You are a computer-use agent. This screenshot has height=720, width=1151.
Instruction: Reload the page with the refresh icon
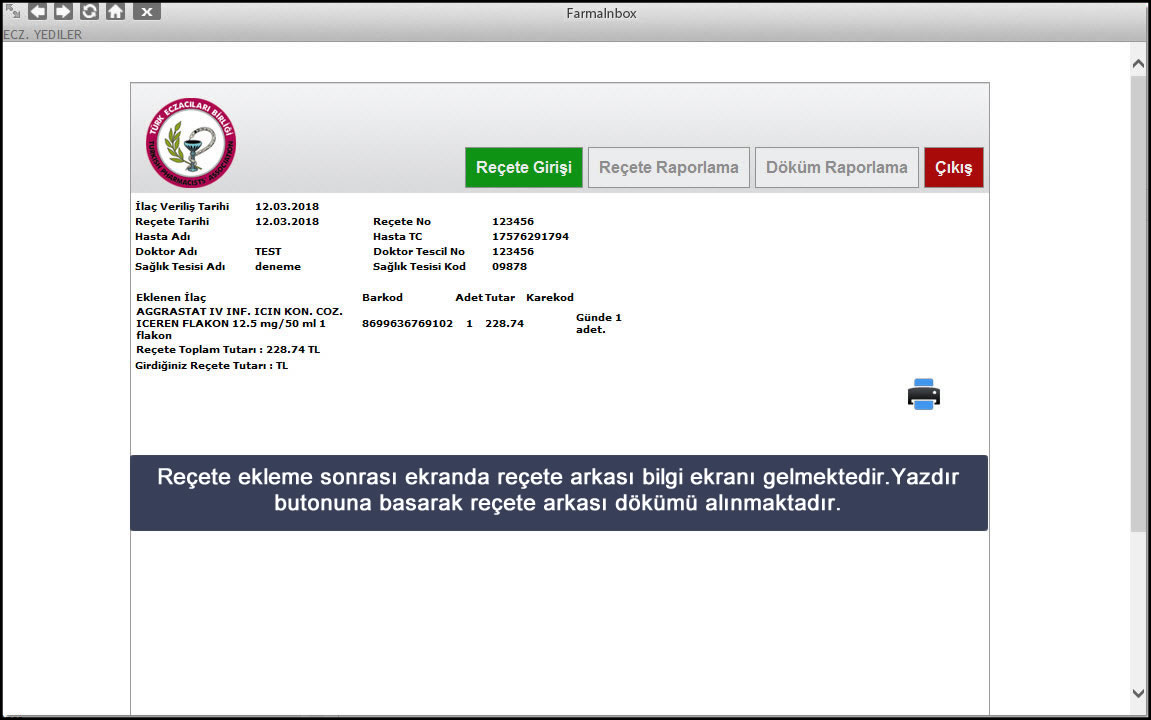pyautogui.click(x=90, y=11)
